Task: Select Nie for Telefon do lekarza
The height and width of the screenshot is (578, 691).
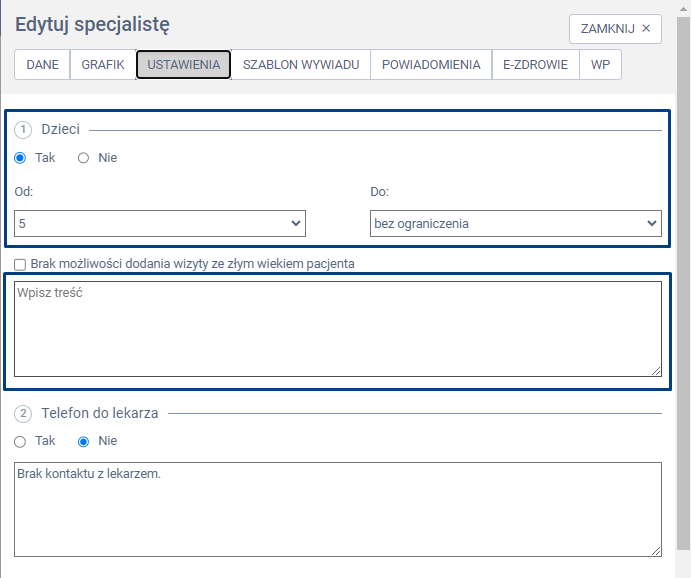Action: coord(84,441)
